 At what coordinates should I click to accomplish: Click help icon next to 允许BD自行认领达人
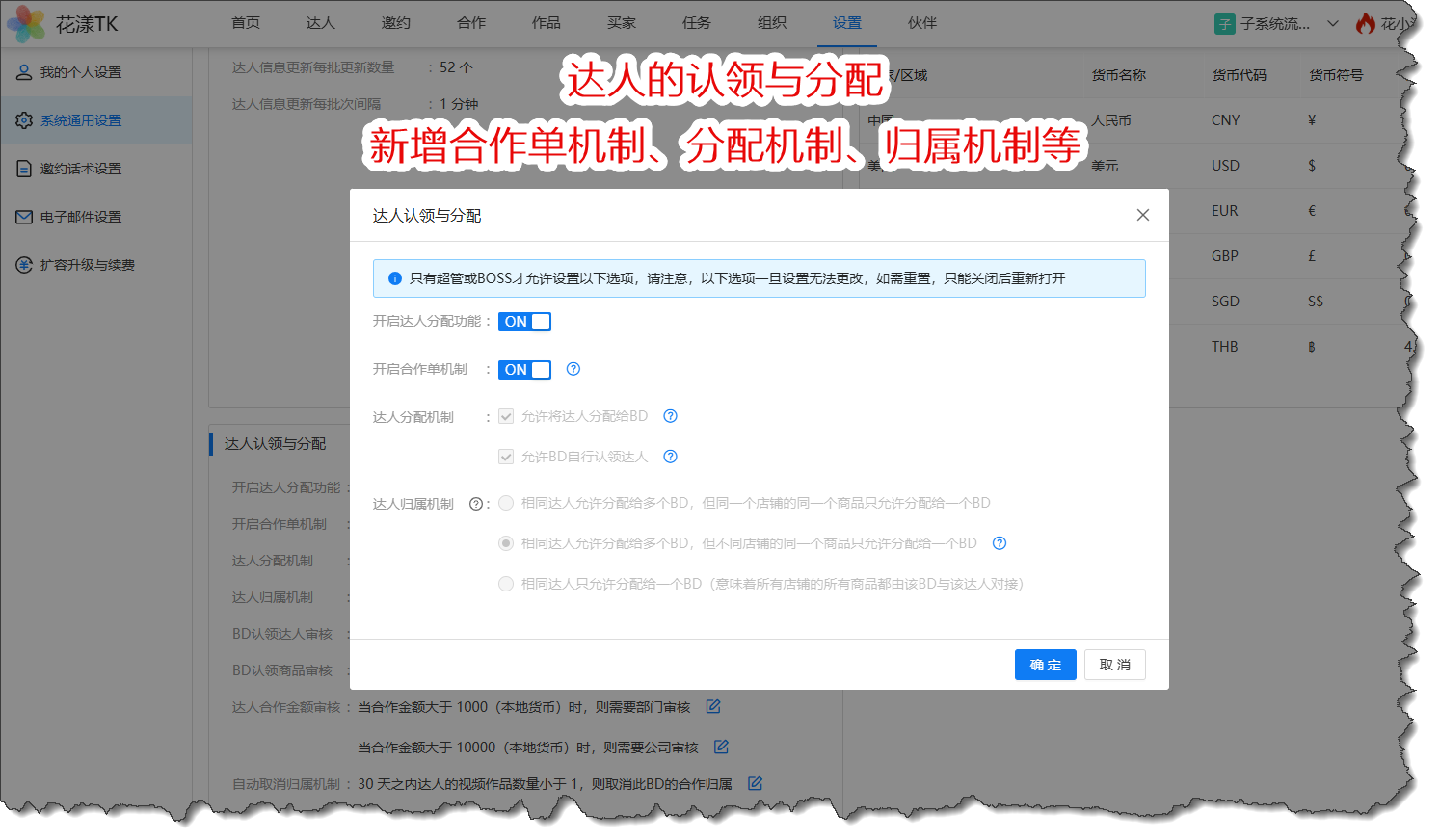click(x=671, y=457)
